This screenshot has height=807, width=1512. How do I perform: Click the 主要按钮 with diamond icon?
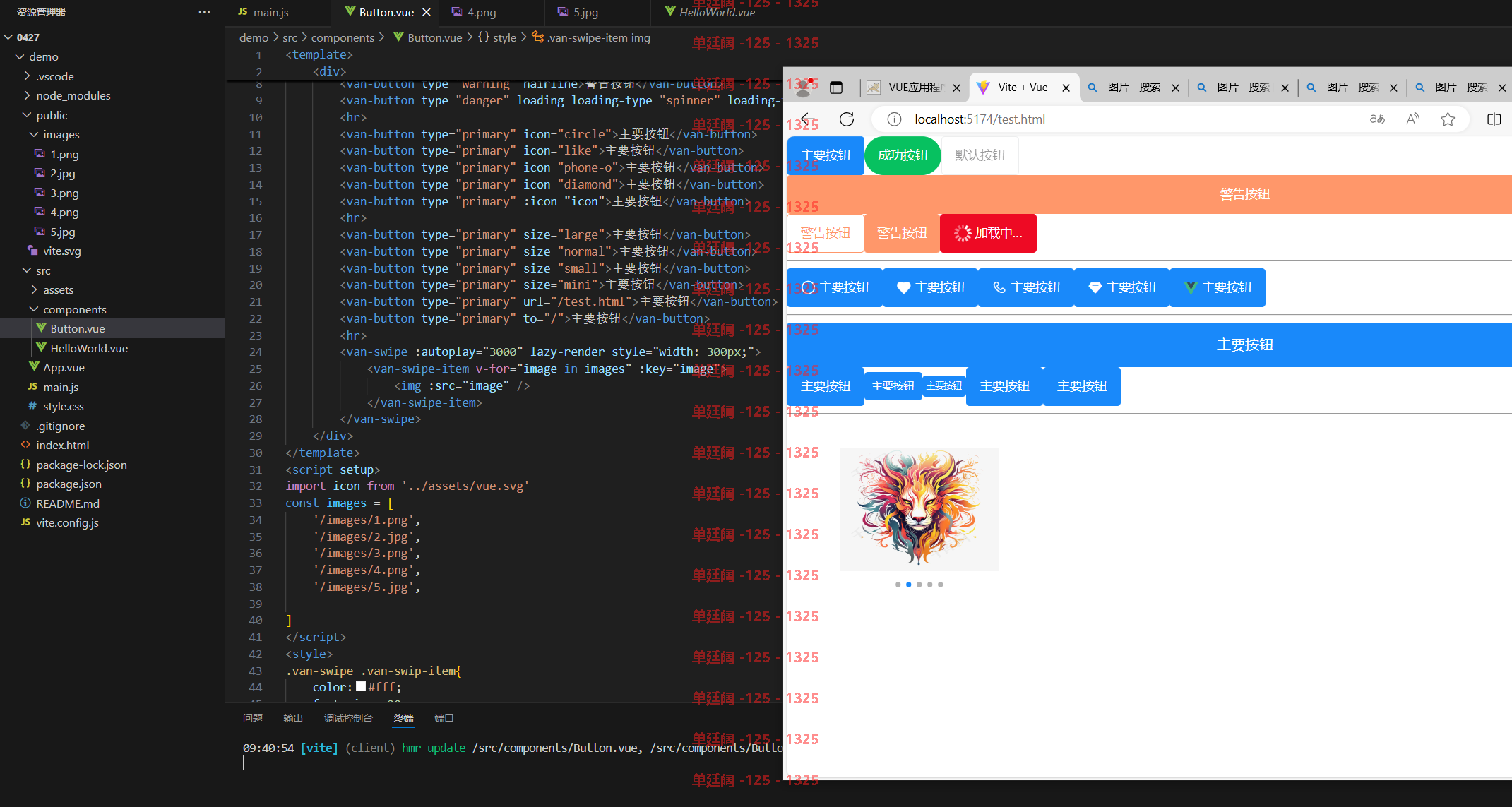(x=1121, y=287)
